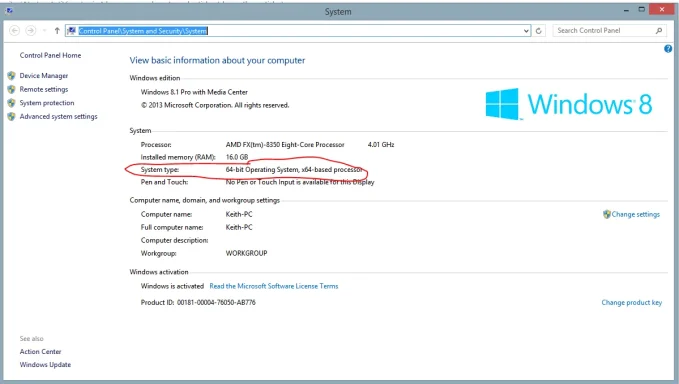Screen dimensions: 679x384
Task: Click 'View basic information about your computer' heading
Action: [x=217, y=61]
